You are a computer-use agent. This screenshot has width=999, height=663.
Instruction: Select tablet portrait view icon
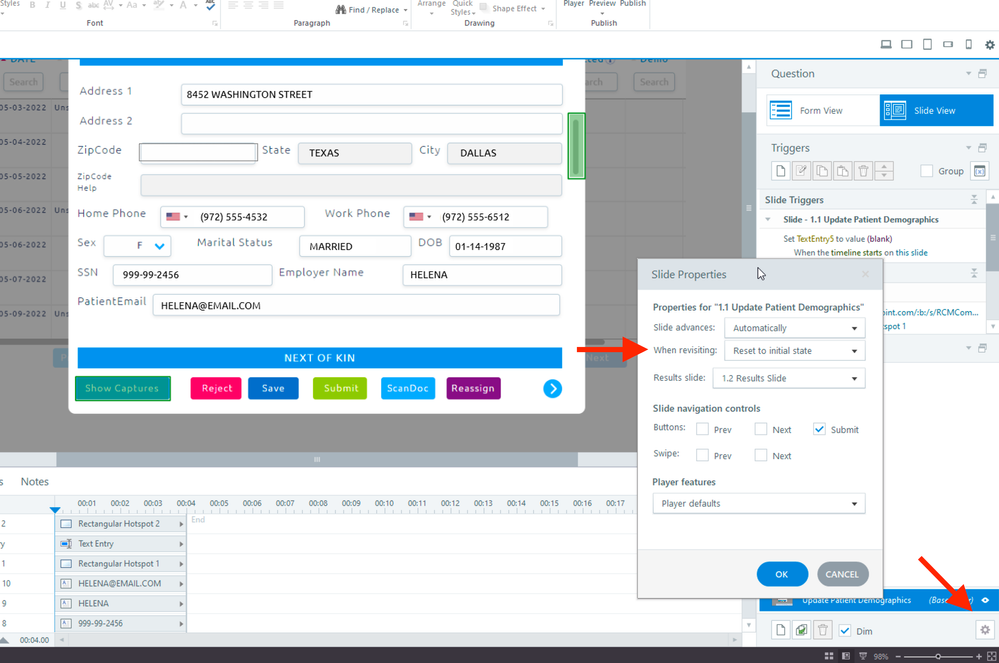point(928,45)
